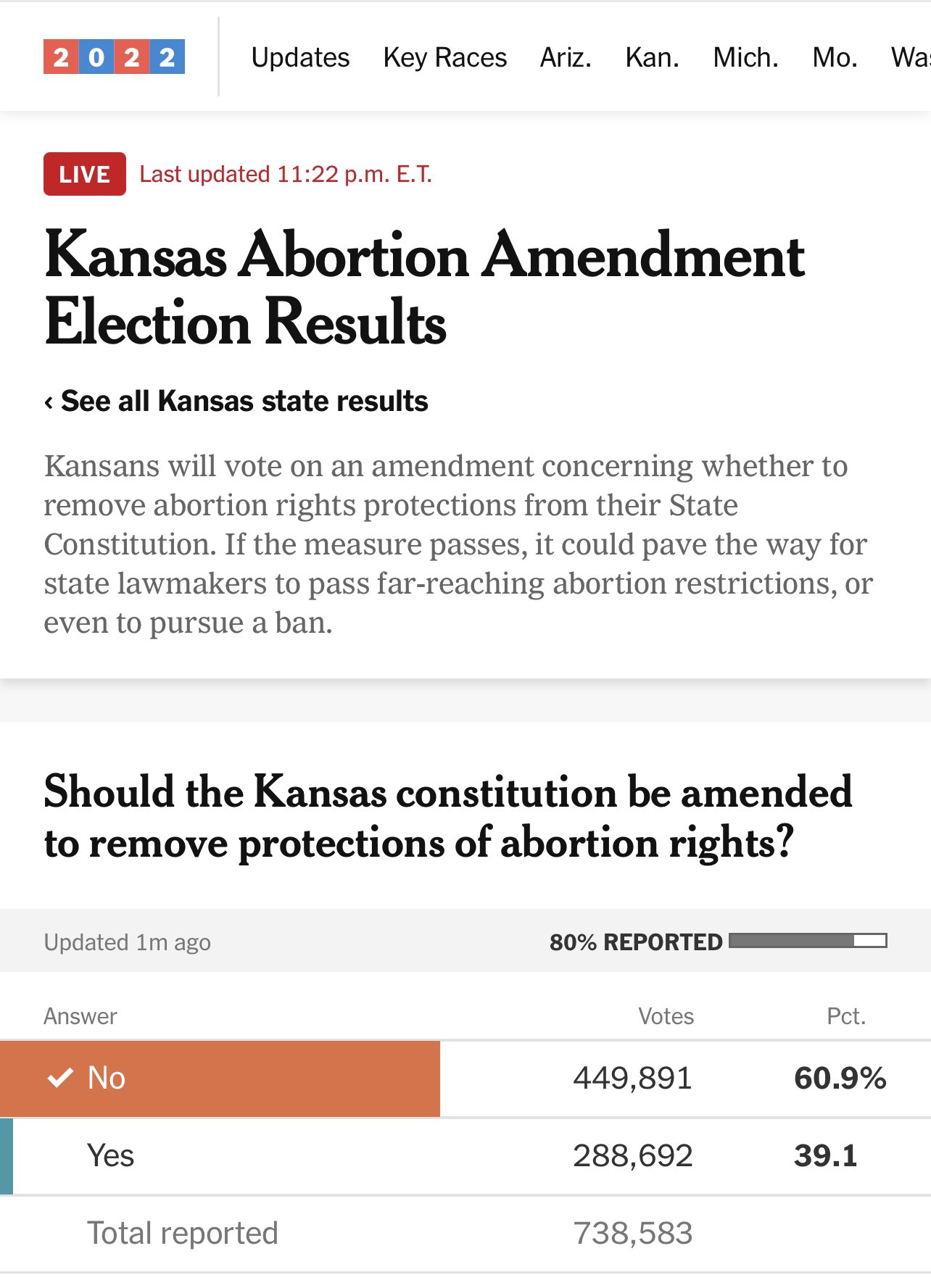
Task: Click the red LIVE badge
Action: click(84, 174)
